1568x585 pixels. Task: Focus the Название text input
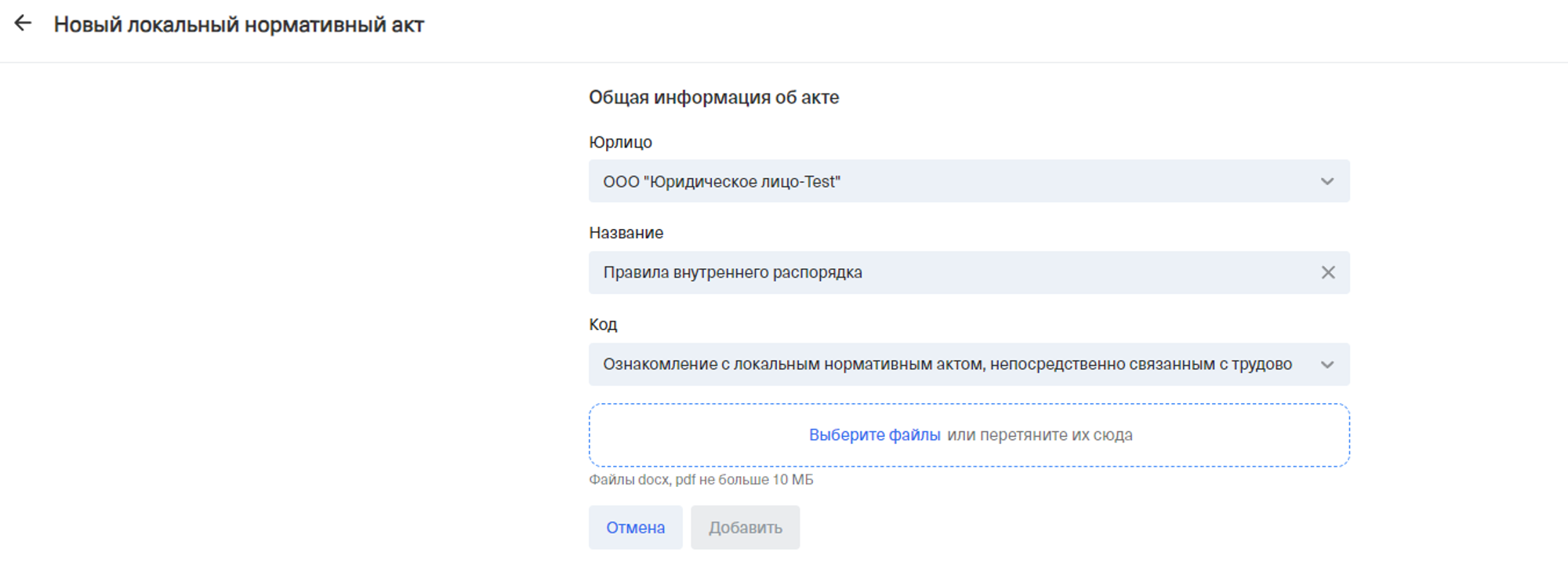tap(1019, 273)
